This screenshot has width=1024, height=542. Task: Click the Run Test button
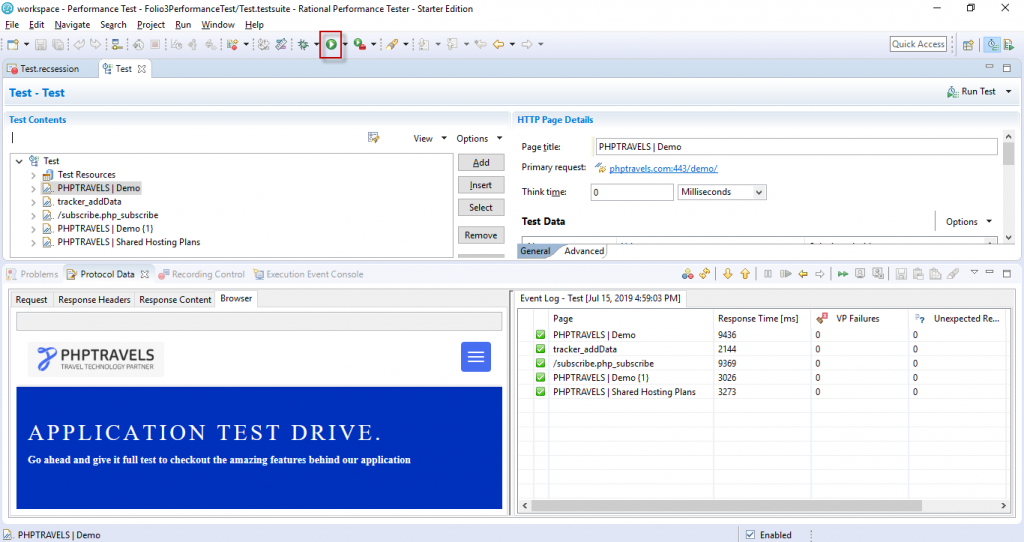pyautogui.click(x=971, y=92)
